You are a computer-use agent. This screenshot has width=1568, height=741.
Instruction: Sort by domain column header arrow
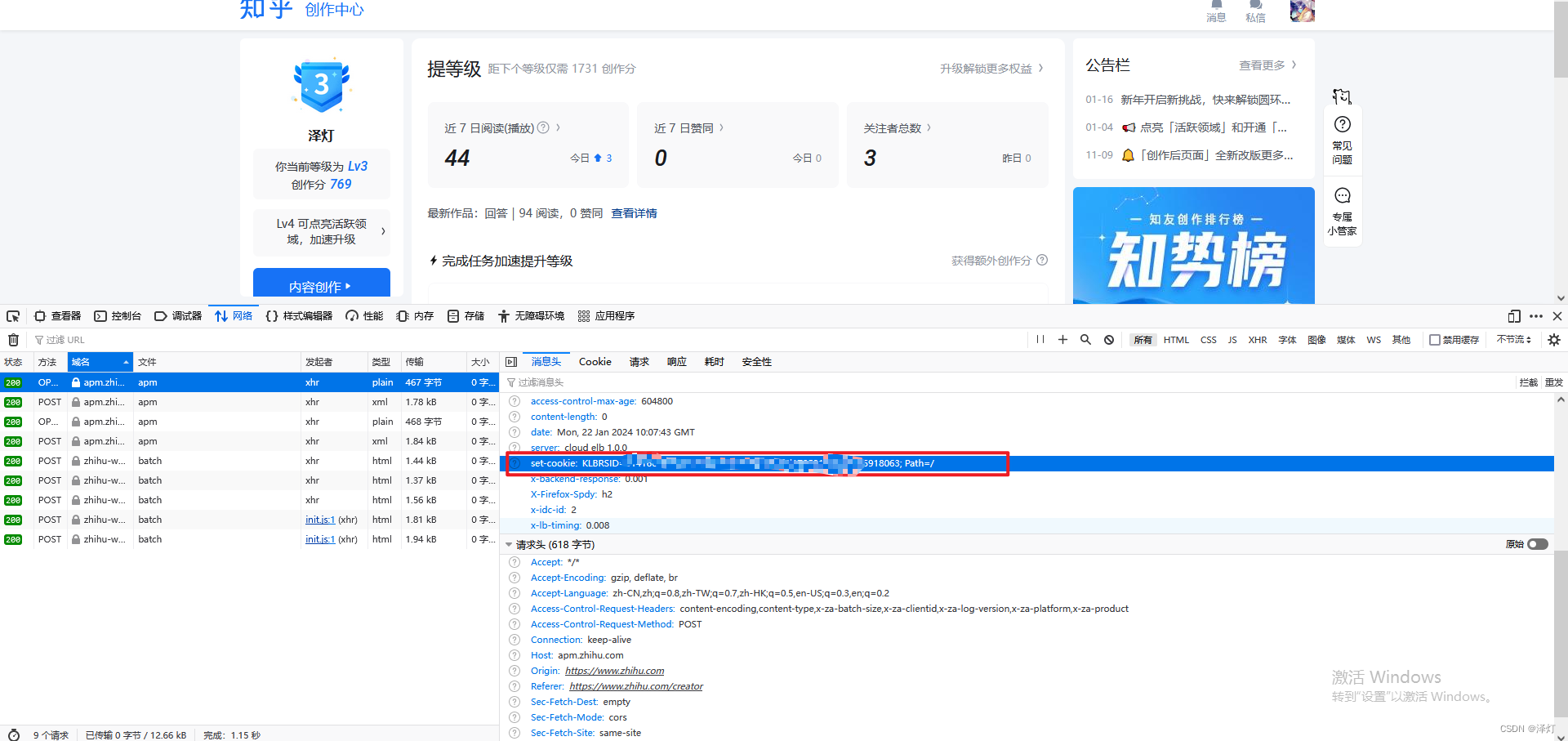coord(126,362)
